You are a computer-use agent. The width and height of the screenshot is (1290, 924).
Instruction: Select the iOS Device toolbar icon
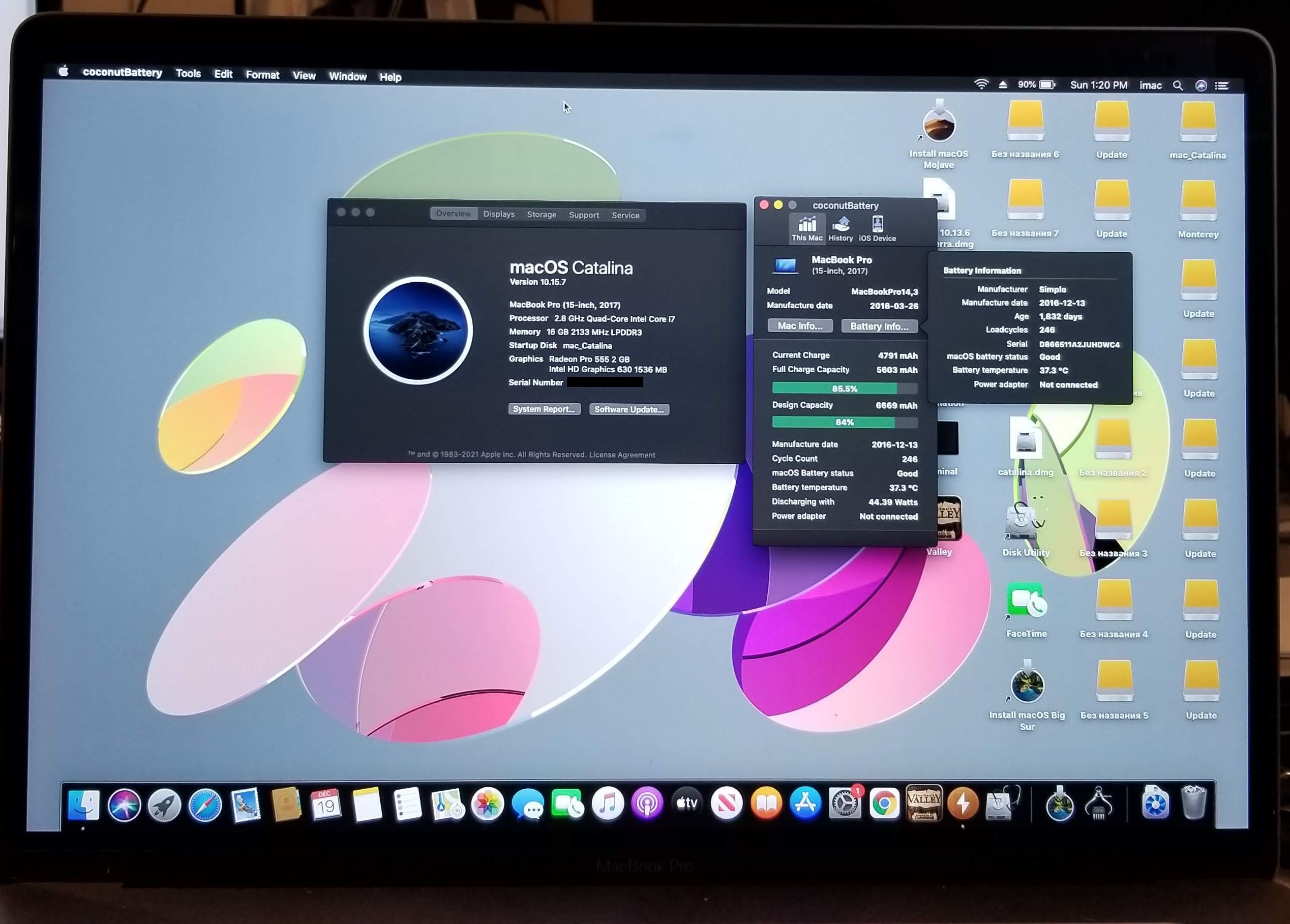click(877, 229)
